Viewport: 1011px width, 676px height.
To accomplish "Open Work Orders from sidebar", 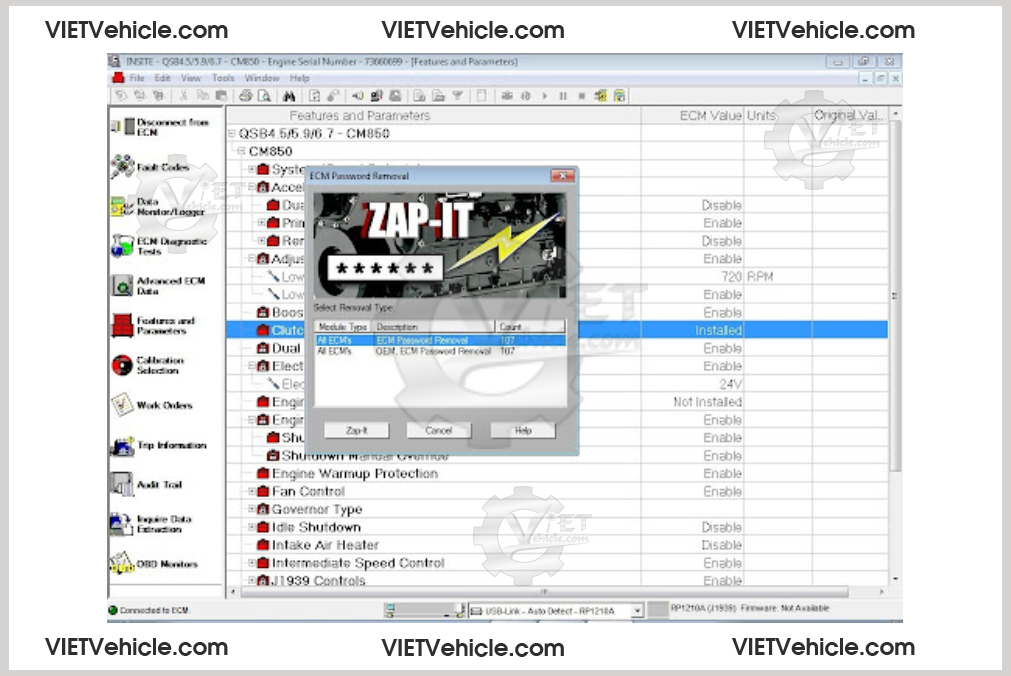I will (122, 405).
